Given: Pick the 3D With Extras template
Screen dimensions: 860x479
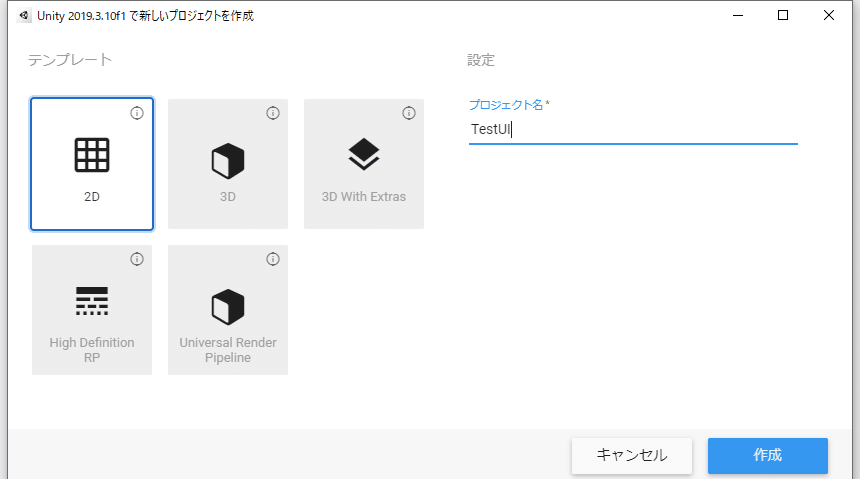Looking at the screenshot, I should coord(364,164).
